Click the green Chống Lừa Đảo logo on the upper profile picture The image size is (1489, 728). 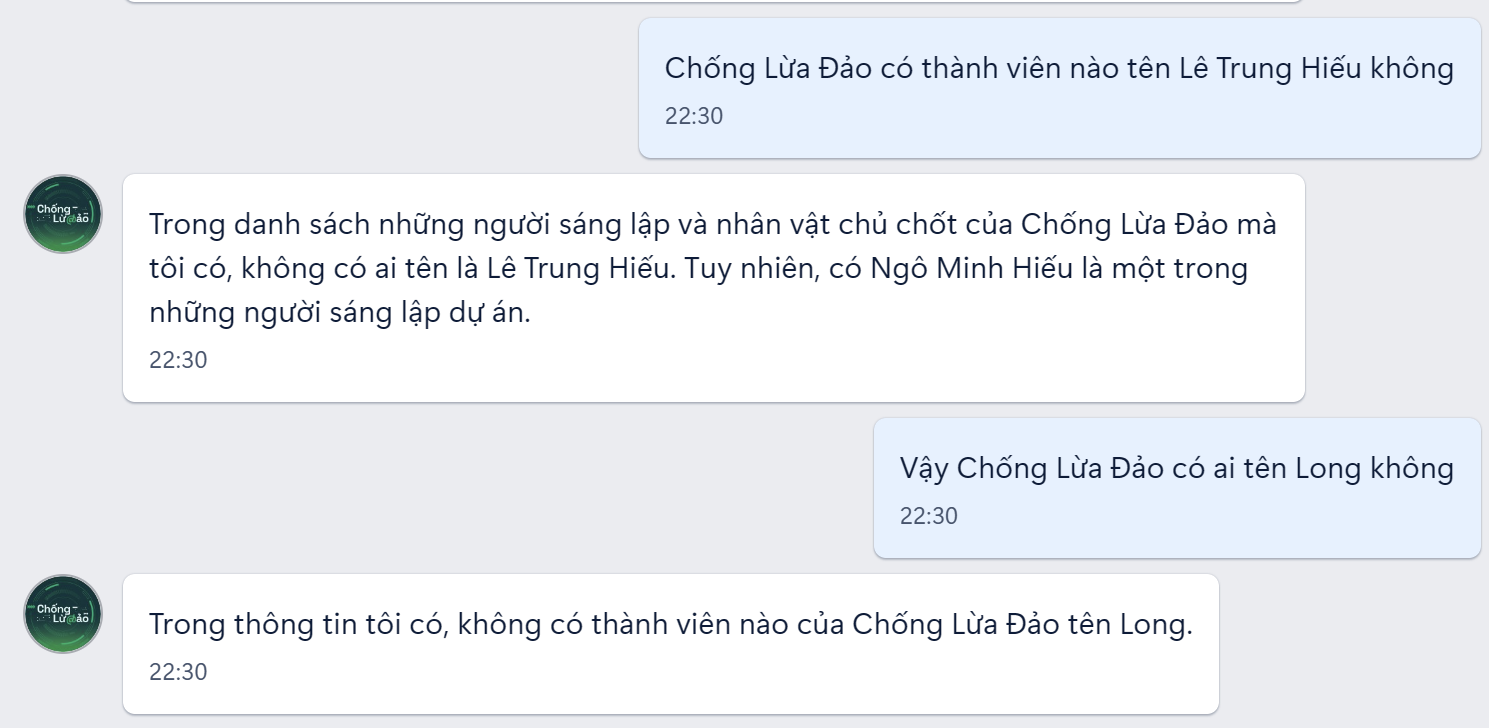(x=62, y=213)
